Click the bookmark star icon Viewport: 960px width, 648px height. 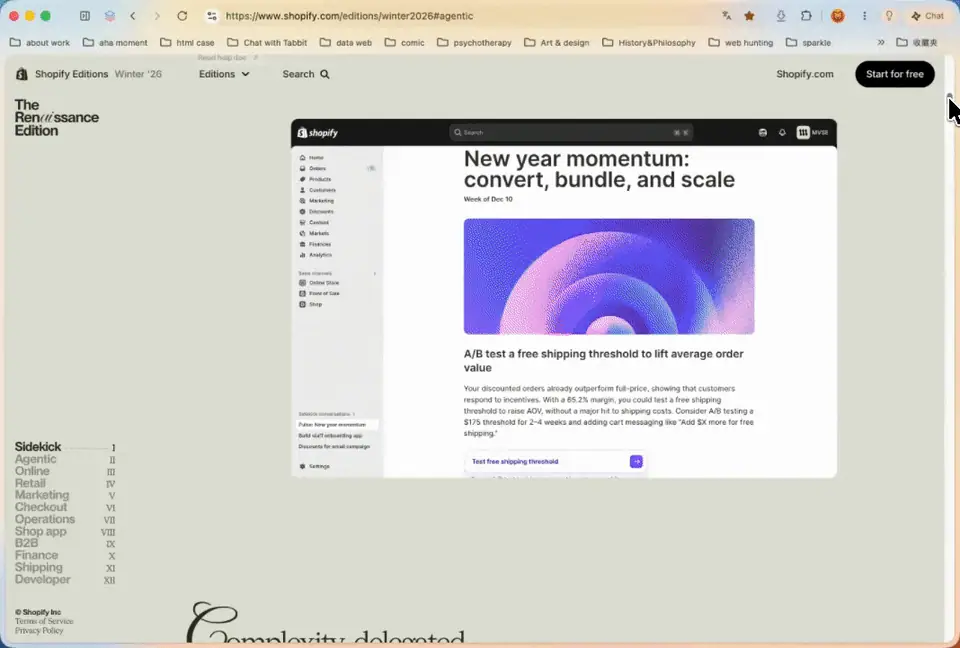coord(749,16)
